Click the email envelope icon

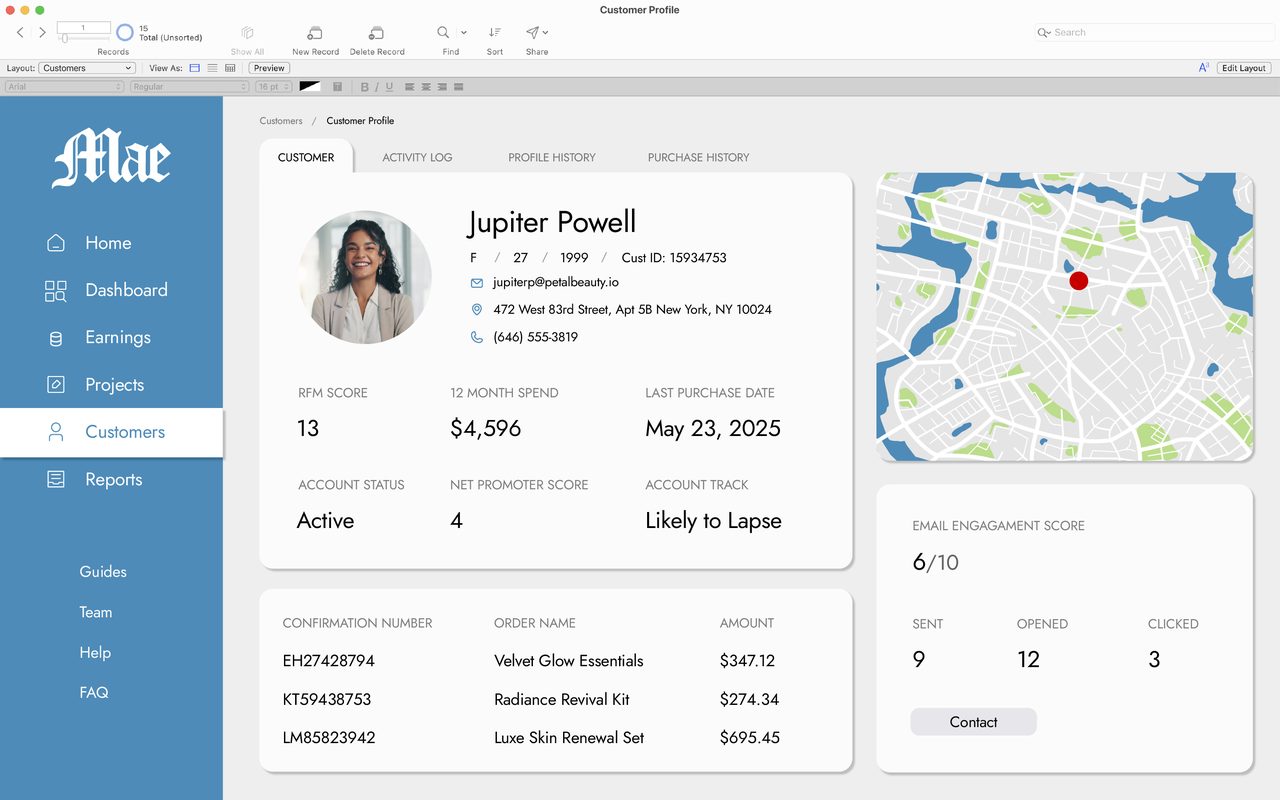[477, 283]
